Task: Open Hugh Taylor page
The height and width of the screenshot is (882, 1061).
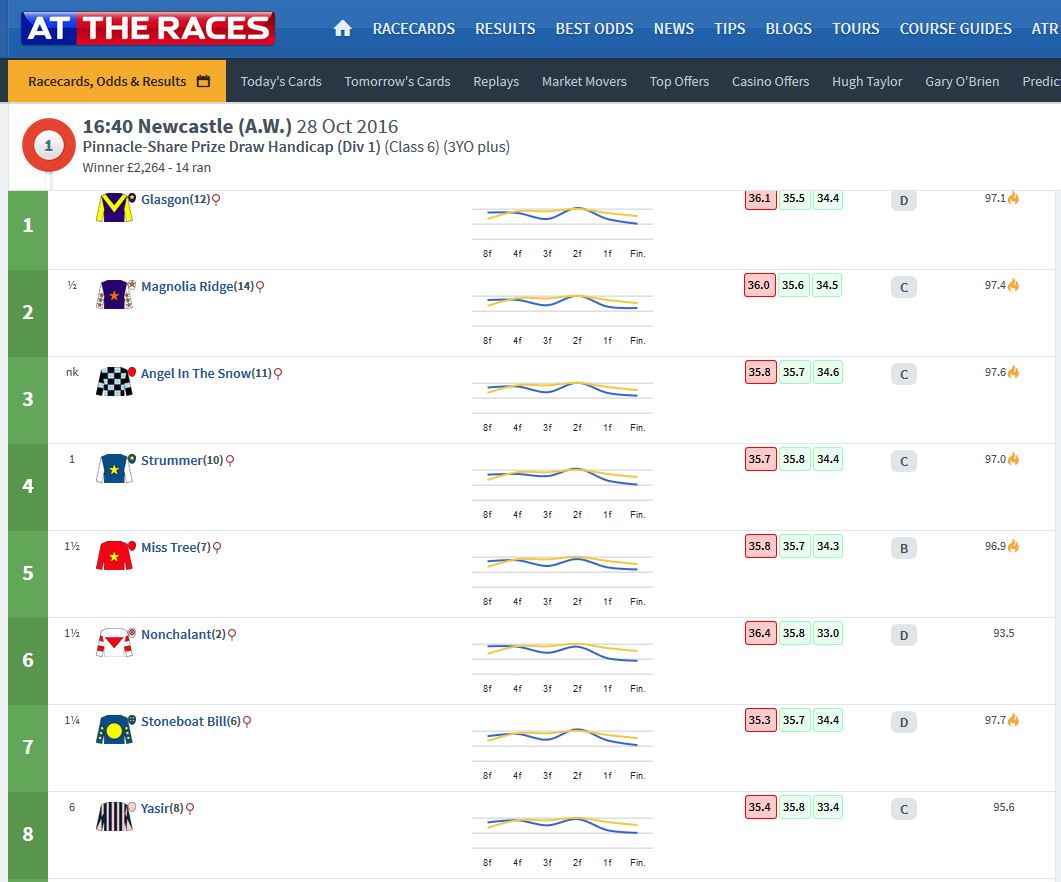Action: 867,81
